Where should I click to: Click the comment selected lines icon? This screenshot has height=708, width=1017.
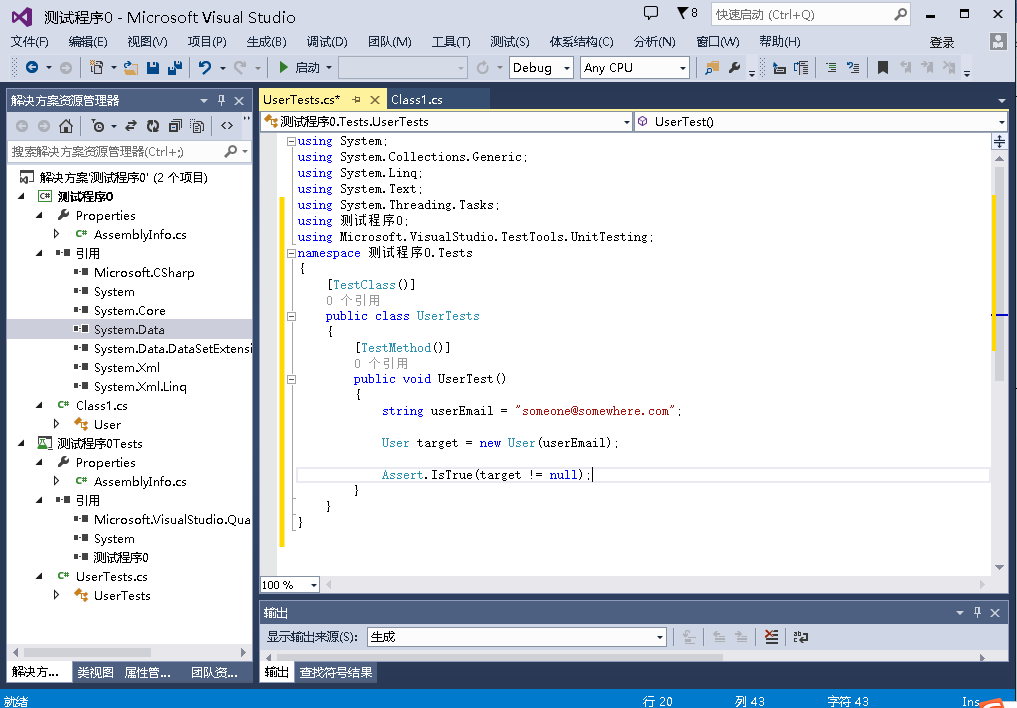[831, 67]
